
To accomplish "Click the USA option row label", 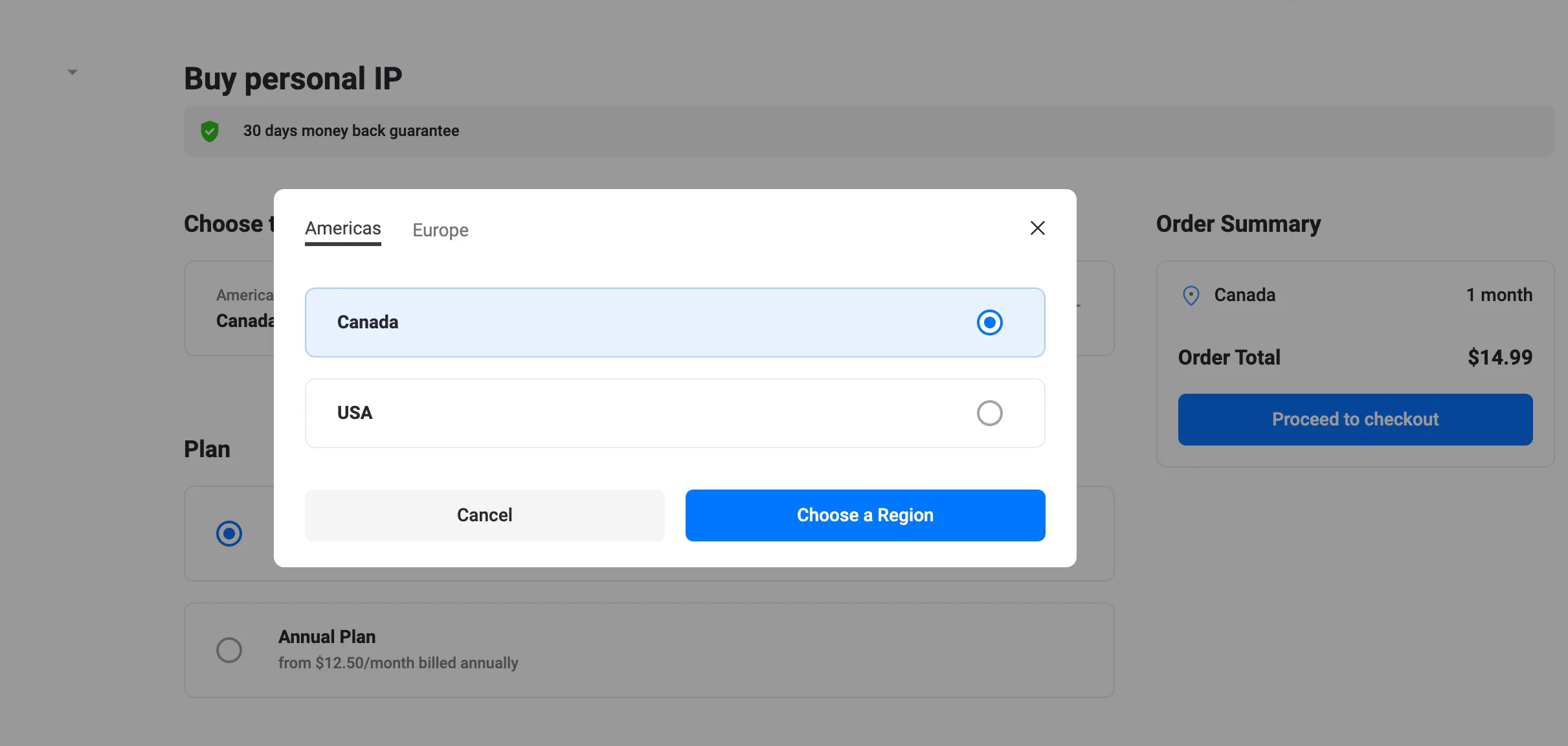I will pos(355,413).
